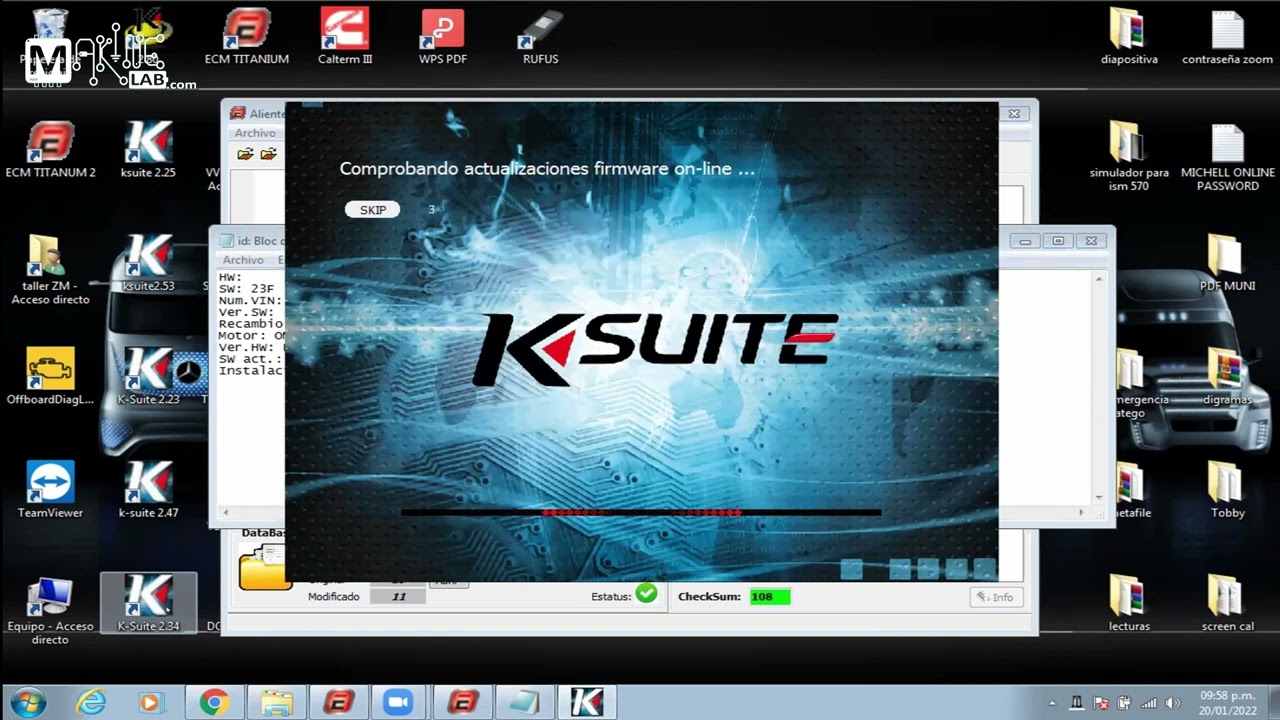This screenshot has height=720, width=1280.
Task: Click the green CheckSum value 108
Action: (x=770, y=597)
